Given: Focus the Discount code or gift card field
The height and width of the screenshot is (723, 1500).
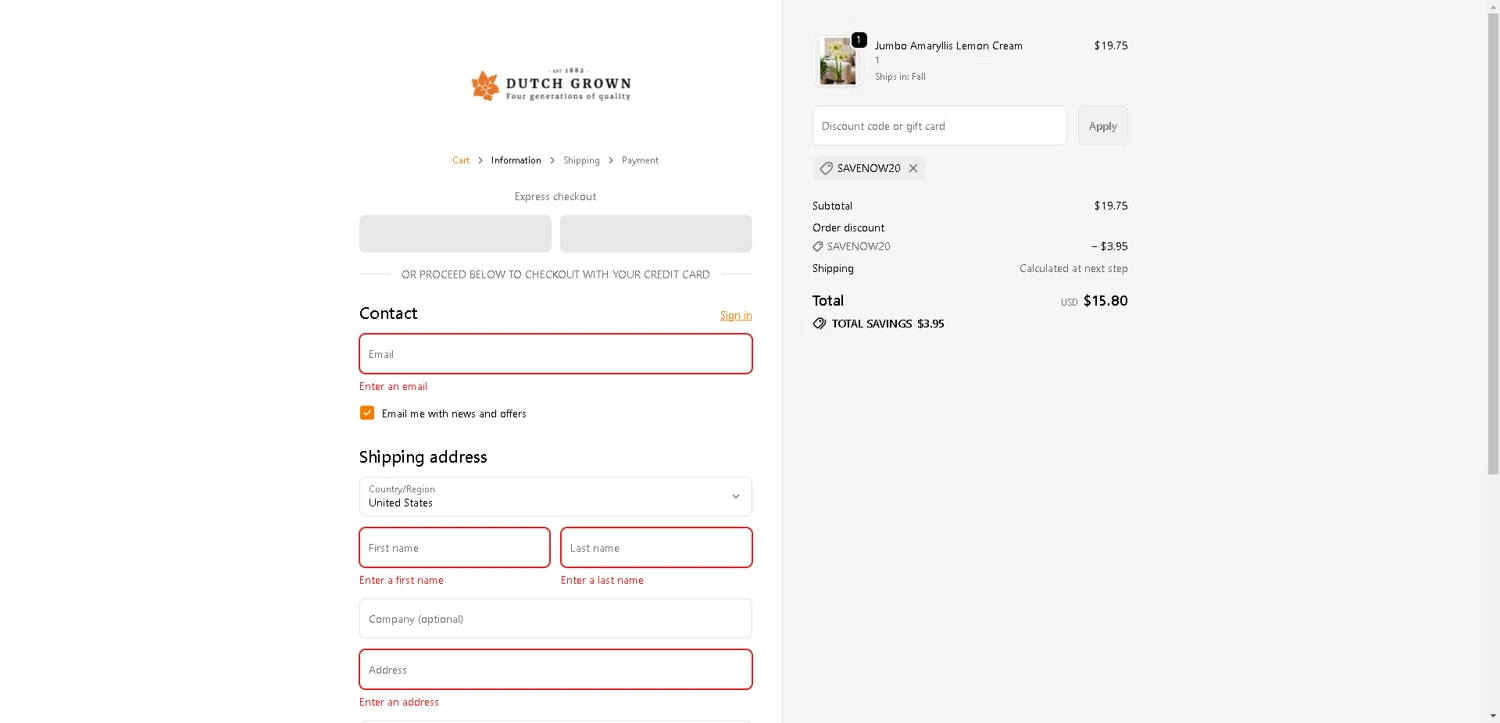Looking at the screenshot, I should coord(939,126).
